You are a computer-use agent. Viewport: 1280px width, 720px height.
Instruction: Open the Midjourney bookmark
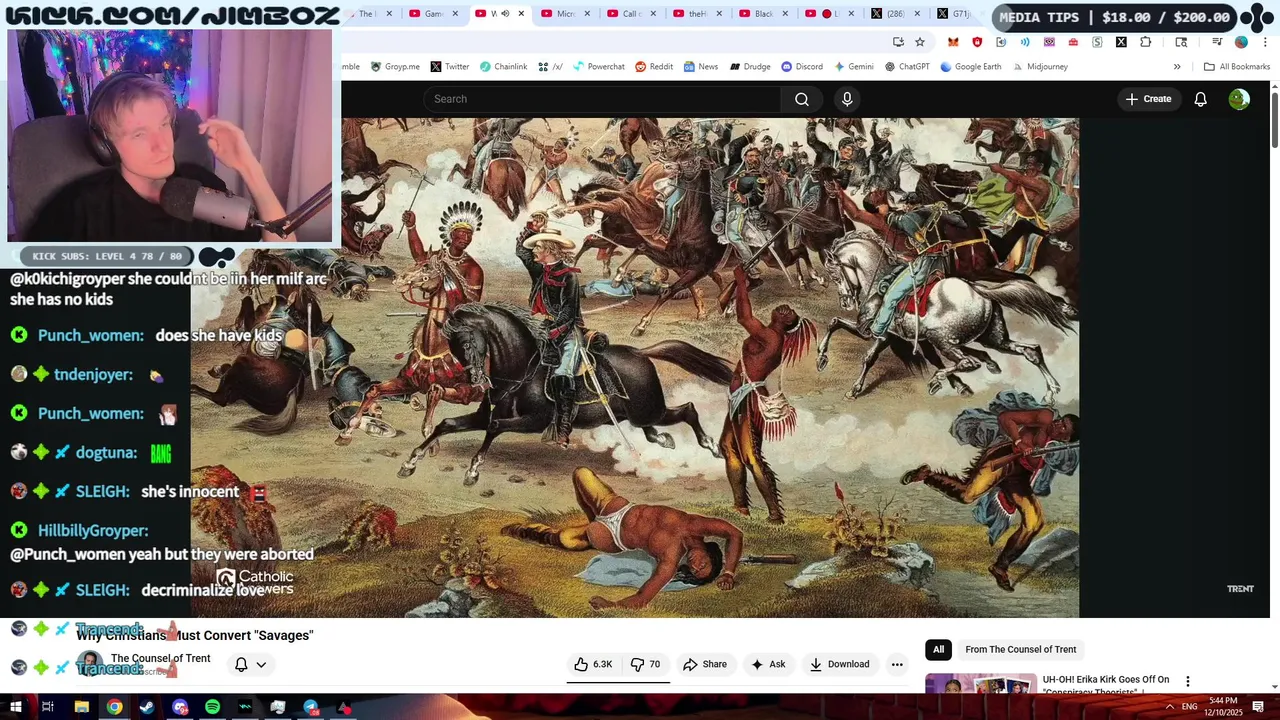pos(1039,67)
